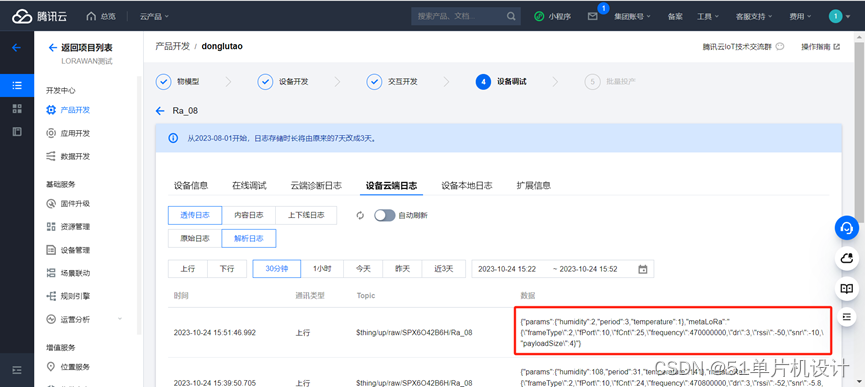Image resolution: width=865 pixels, height=387 pixels.
Task: Switch to the 设备信息 tab
Action: click(191, 185)
